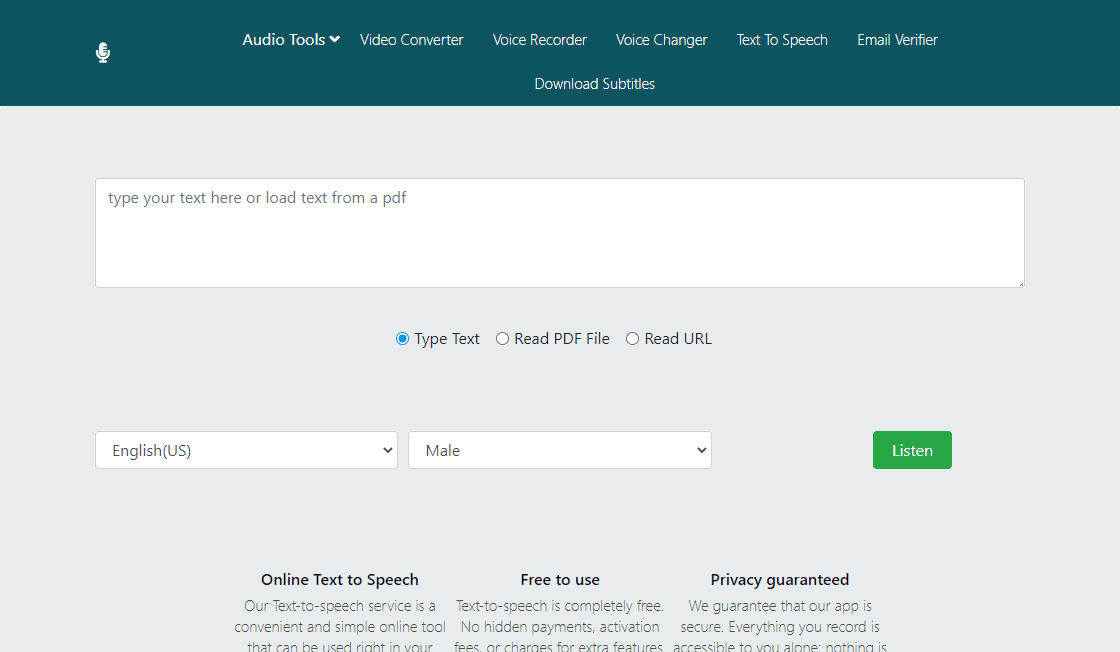The image size is (1120, 652).
Task: Click the Free to use heading
Action: (560, 580)
